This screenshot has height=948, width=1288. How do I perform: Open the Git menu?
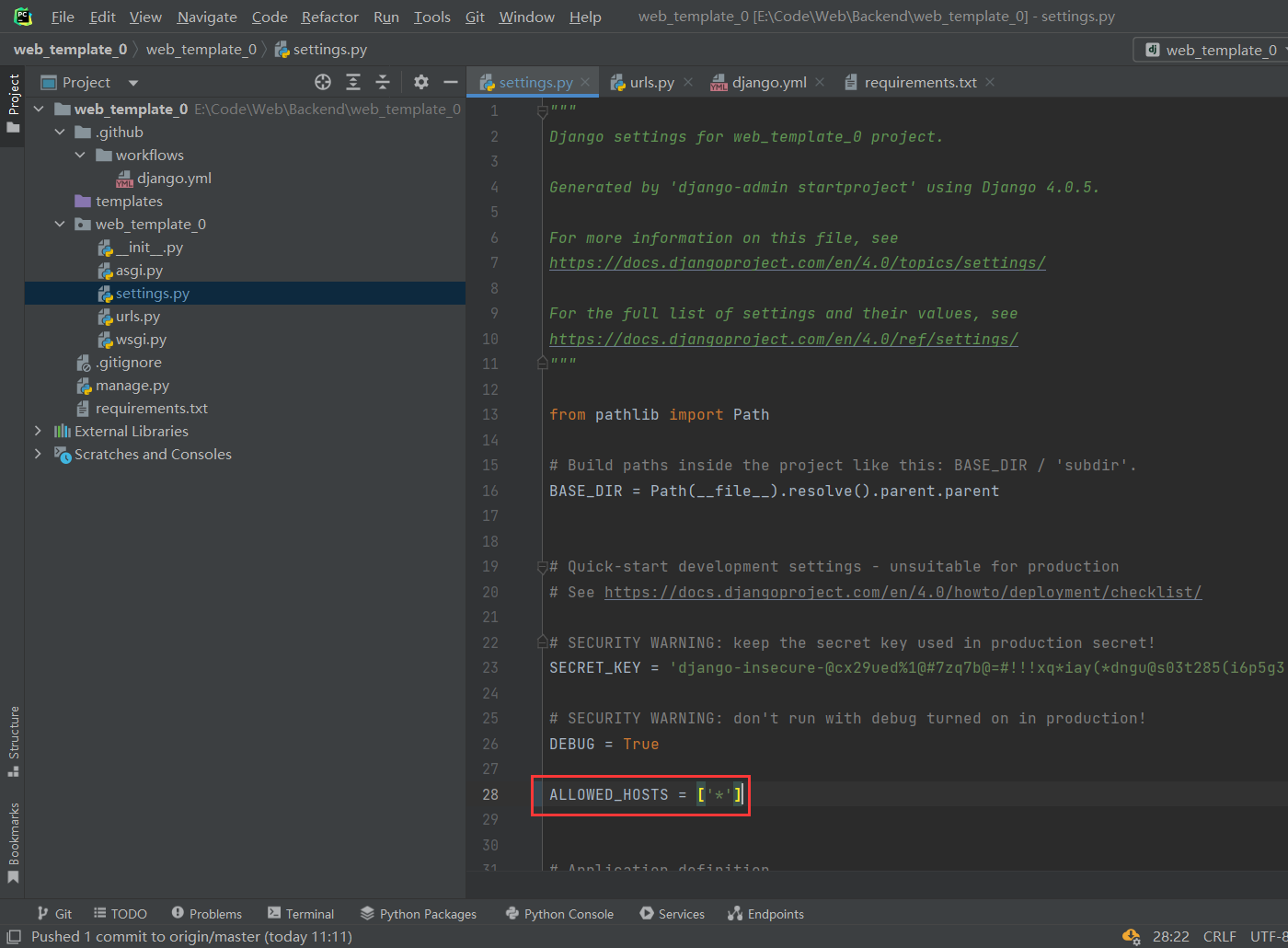click(x=475, y=17)
